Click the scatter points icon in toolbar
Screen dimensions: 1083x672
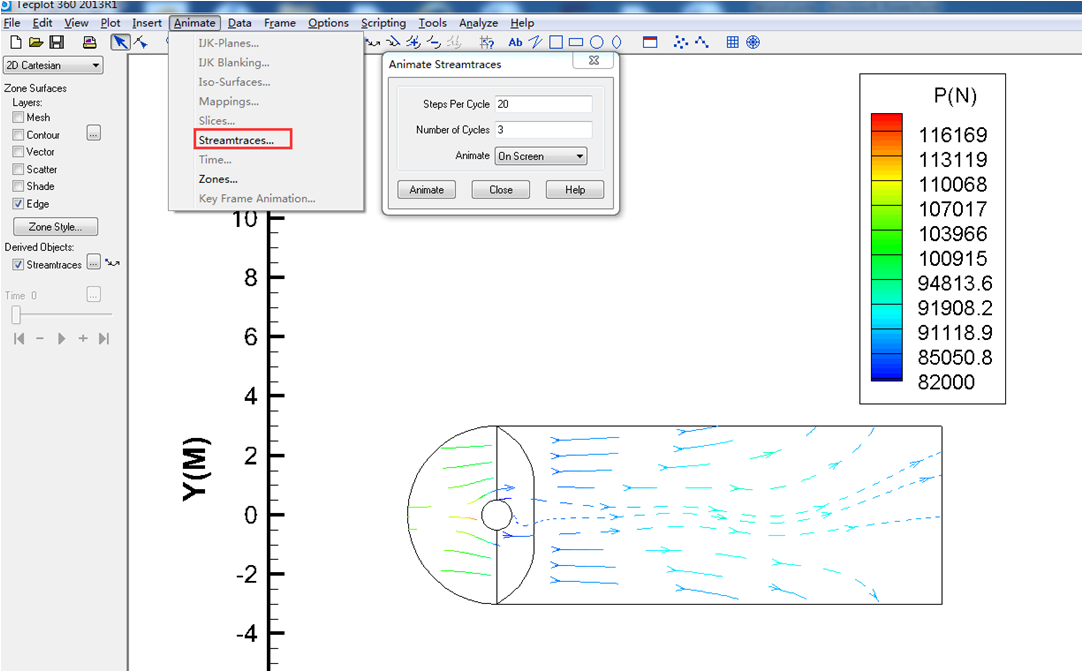680,42
